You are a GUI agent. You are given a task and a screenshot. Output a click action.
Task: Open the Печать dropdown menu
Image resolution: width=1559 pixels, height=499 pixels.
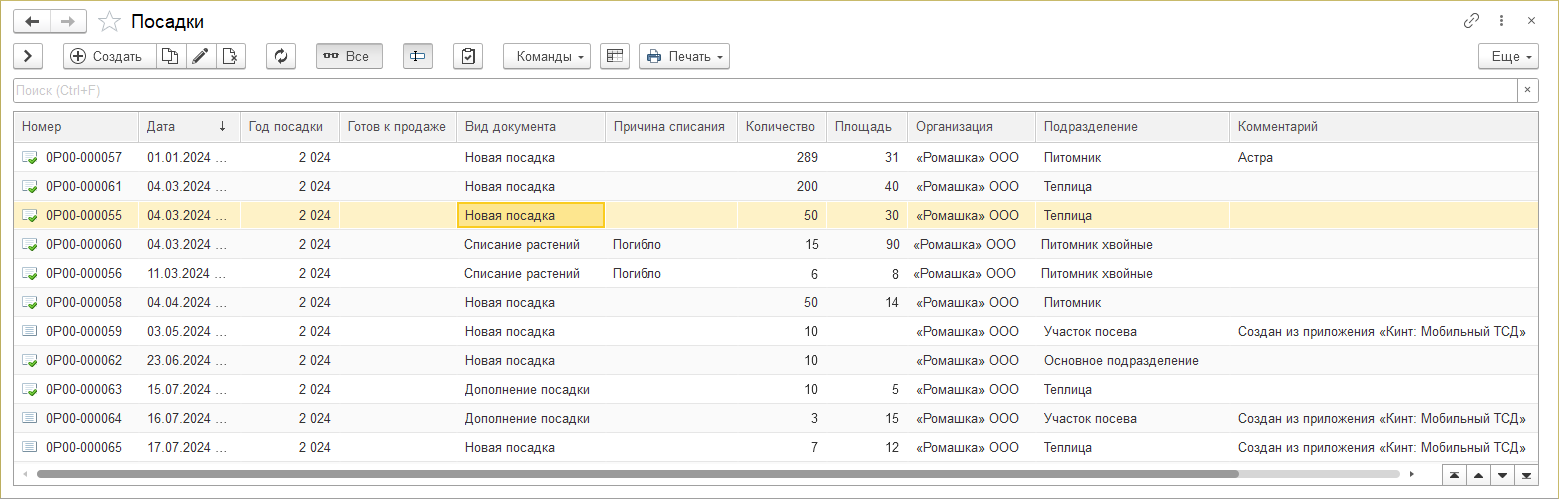[684, 57]
